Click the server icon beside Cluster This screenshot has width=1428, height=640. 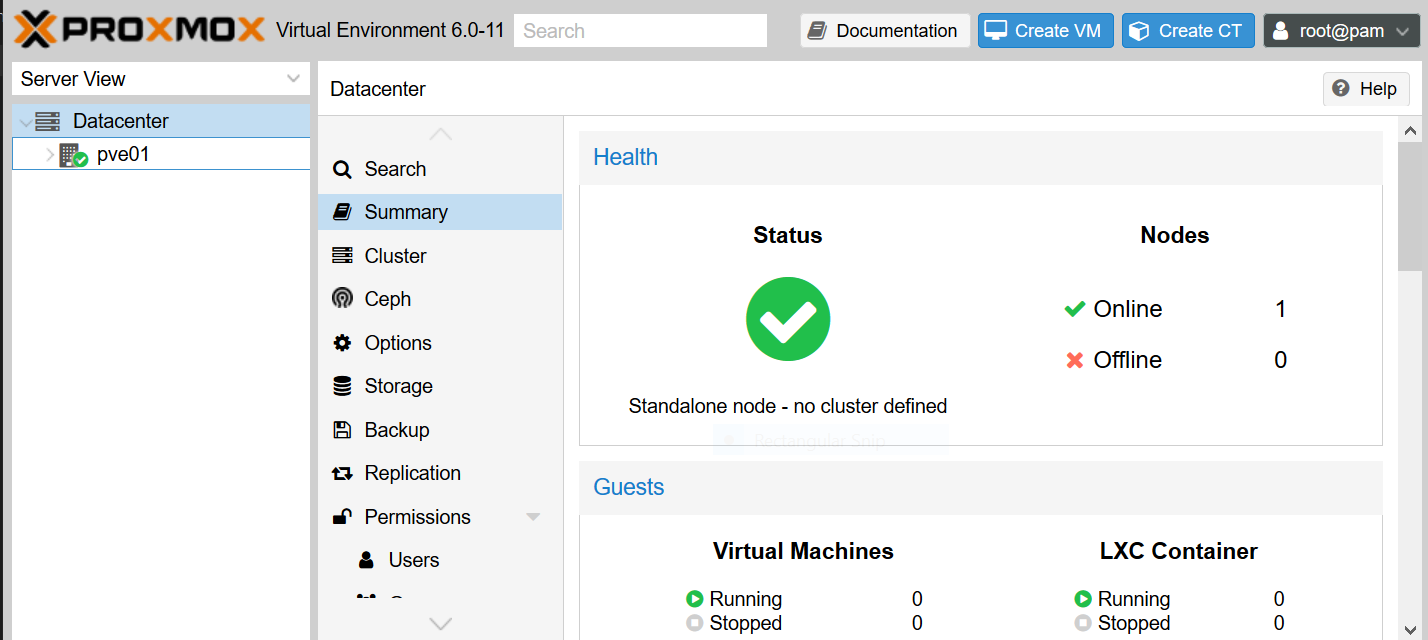point(342,256)
